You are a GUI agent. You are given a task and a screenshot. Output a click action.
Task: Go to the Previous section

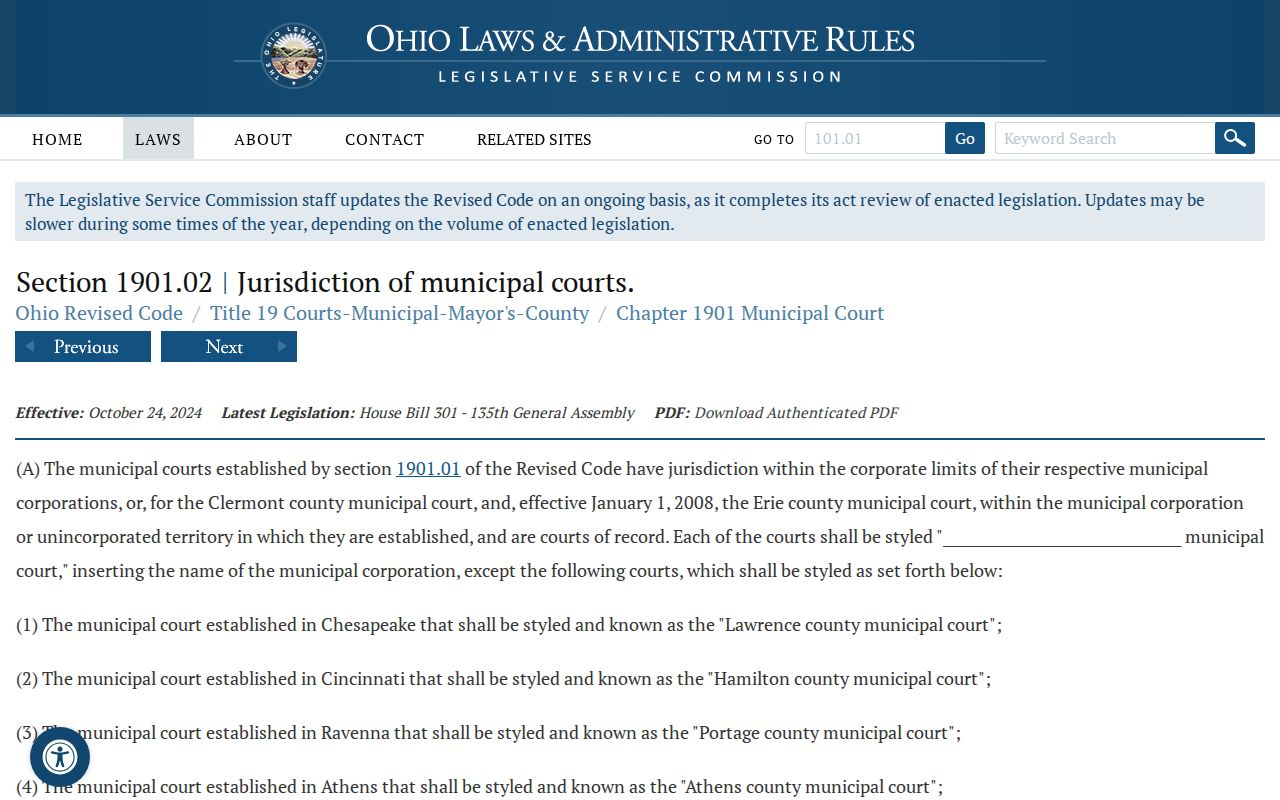(83, 347)
